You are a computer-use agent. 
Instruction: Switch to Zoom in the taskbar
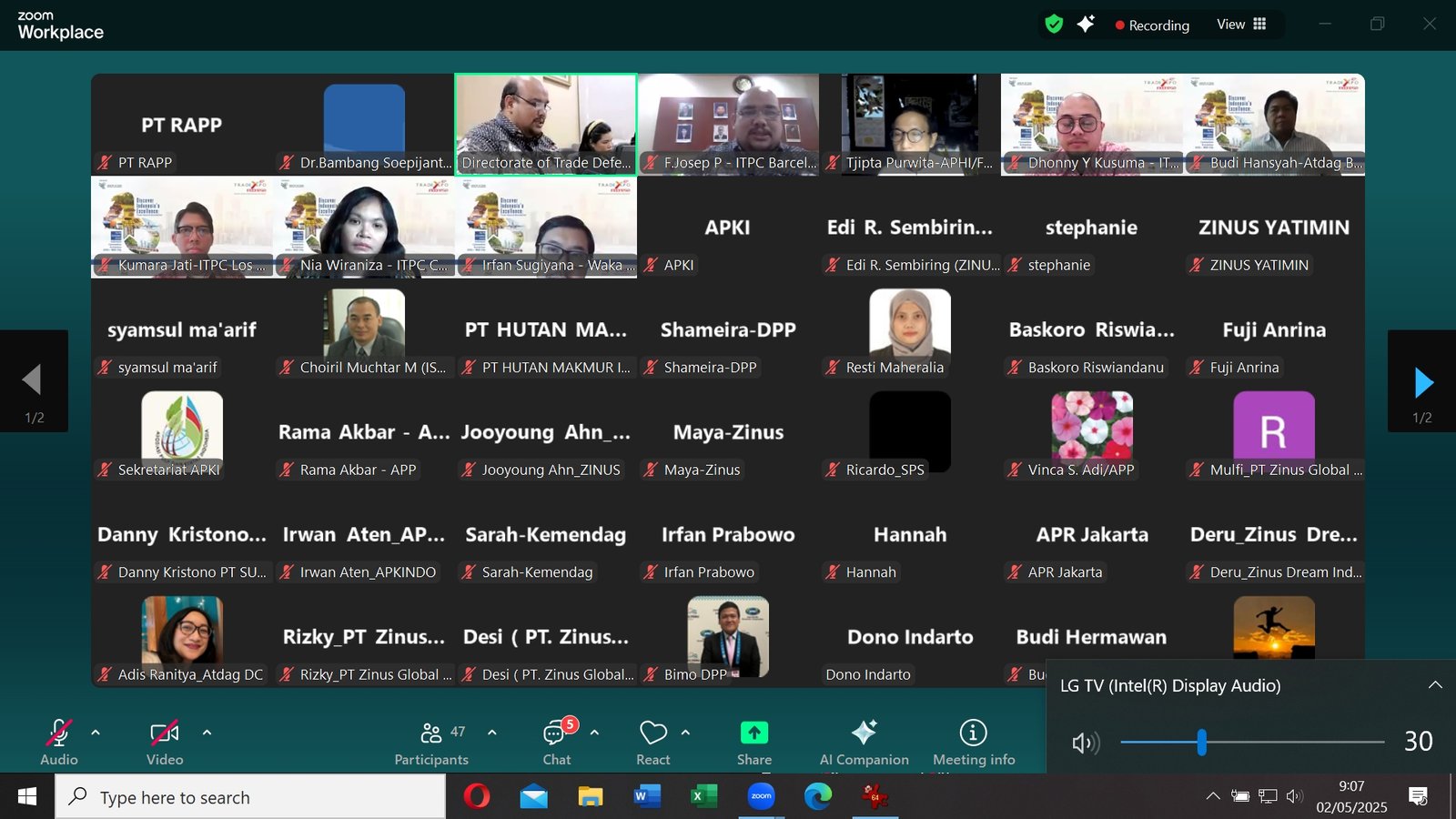[x=761, y=797]
